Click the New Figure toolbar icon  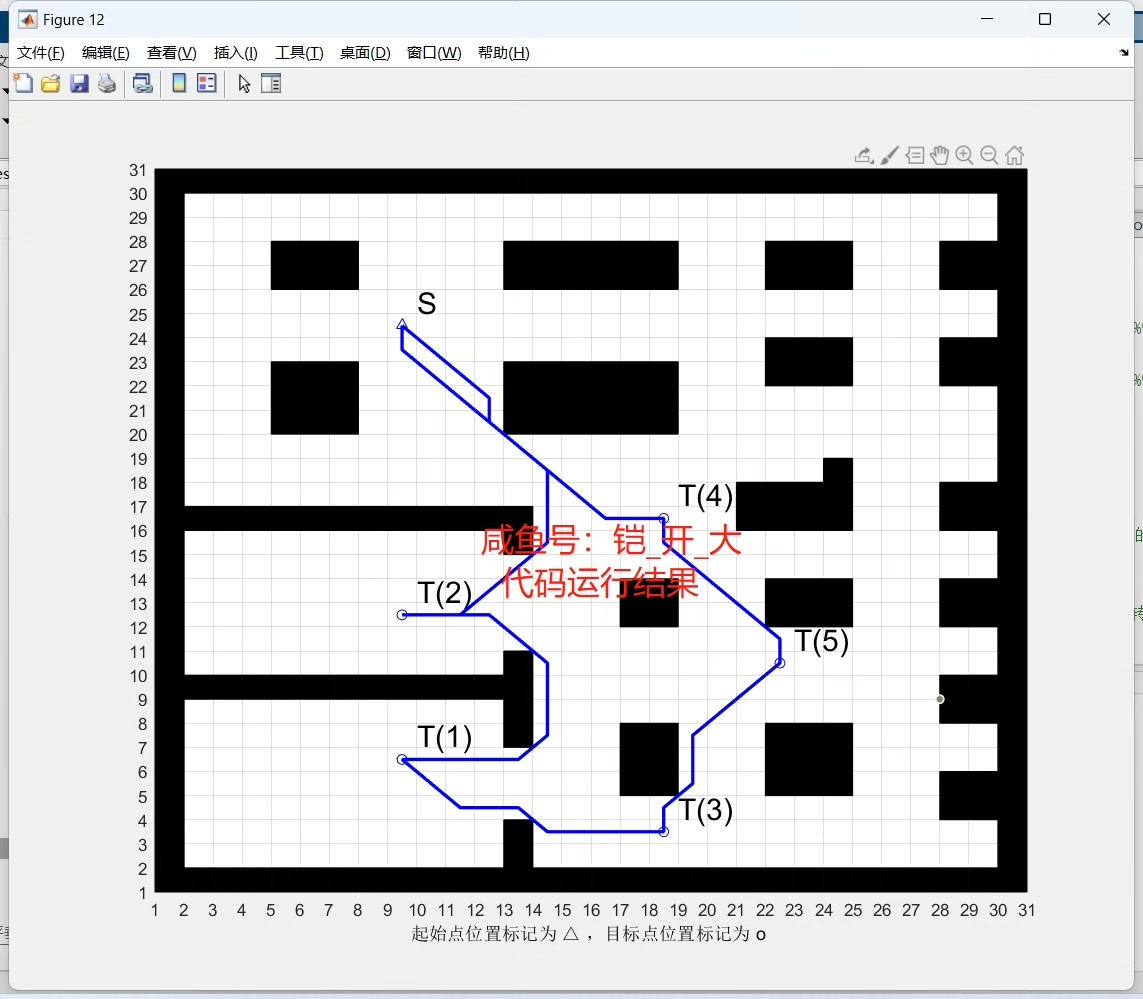click(23, 83)
